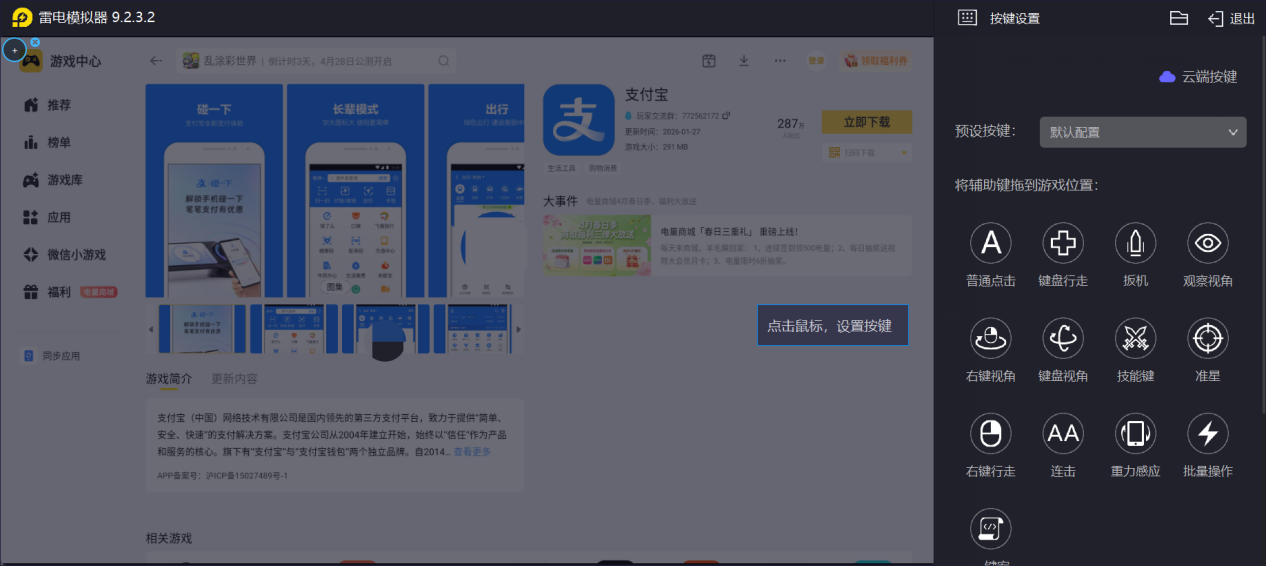Image resolution: width=1266 pixels, height=566 pixels.
Task: Click the 支付宝 app icon
Action: 579,119
